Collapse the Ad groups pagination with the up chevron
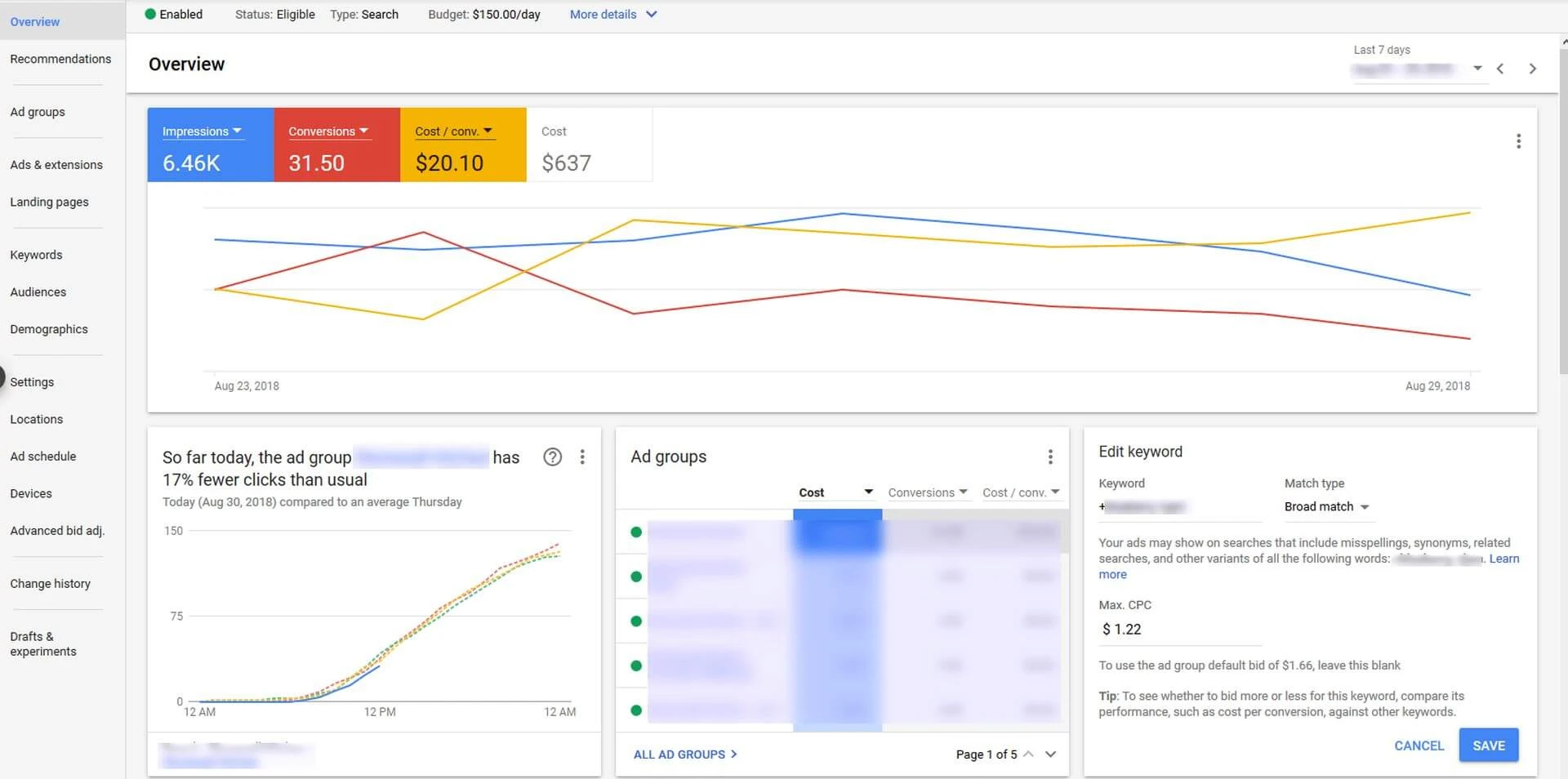 [x=1029, y=754]
